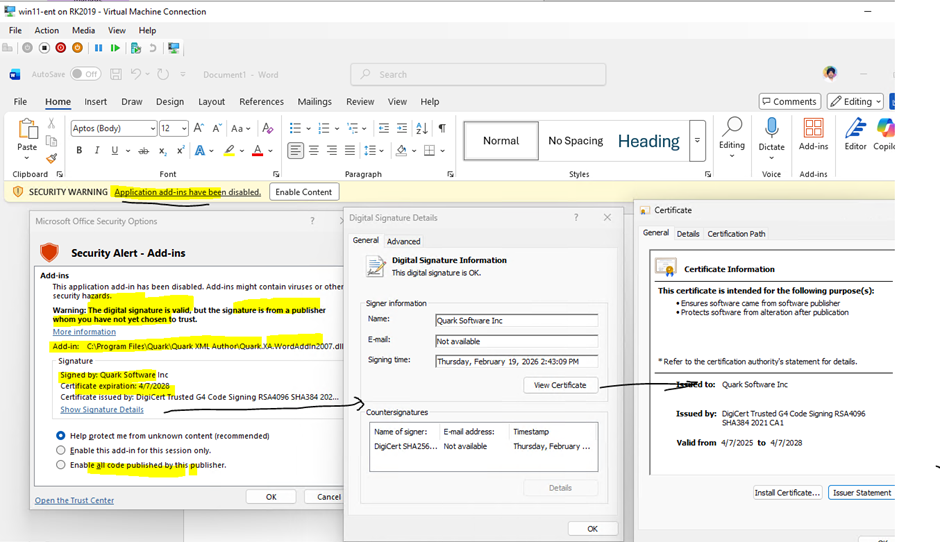The image size is (940, 542).
Task: Select 'Enable this add-in for this session only'
Action: point(62,450)
